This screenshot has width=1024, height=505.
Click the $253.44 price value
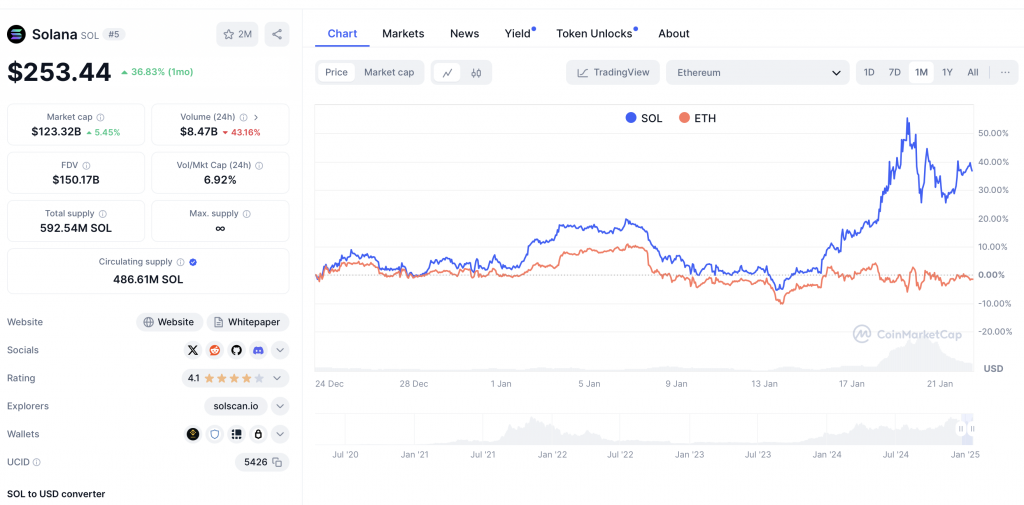point(59,72)
